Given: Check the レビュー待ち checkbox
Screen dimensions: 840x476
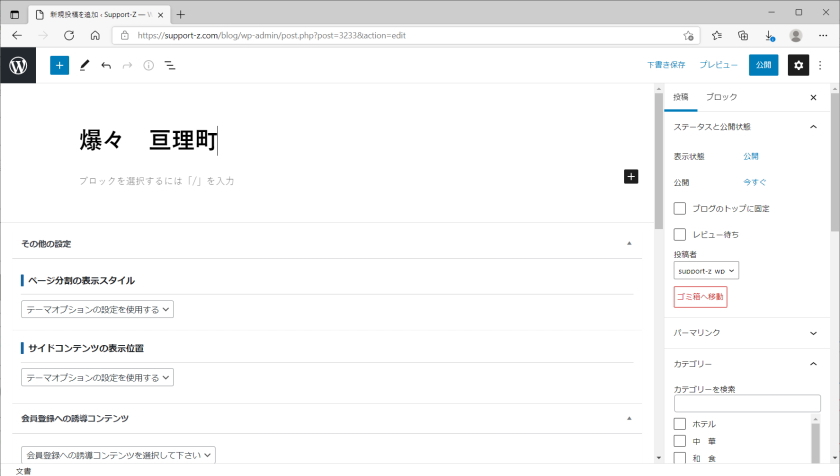Looking at the screenshot, I should (680, 234).
